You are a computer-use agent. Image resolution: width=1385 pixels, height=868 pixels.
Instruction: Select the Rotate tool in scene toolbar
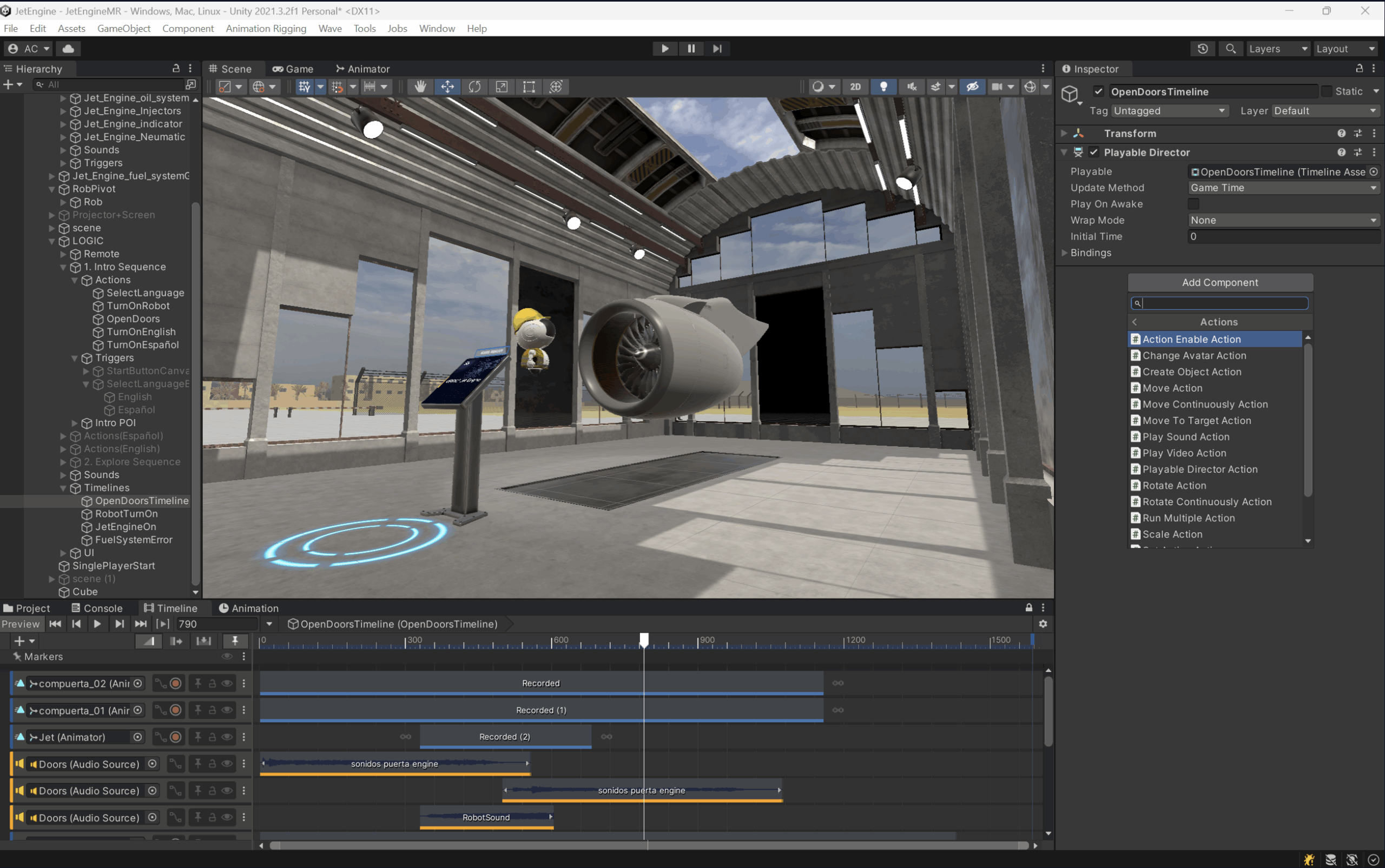coord(474,87)
